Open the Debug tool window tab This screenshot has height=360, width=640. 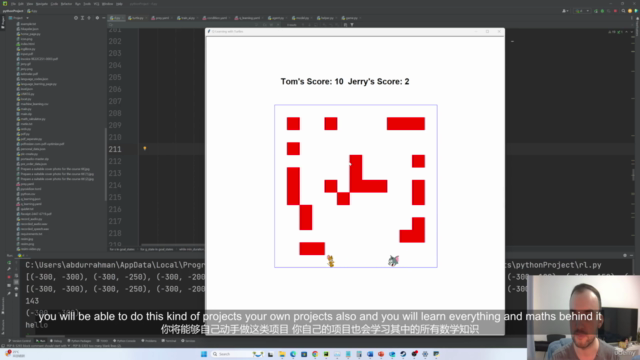click(x=56, y=341)
